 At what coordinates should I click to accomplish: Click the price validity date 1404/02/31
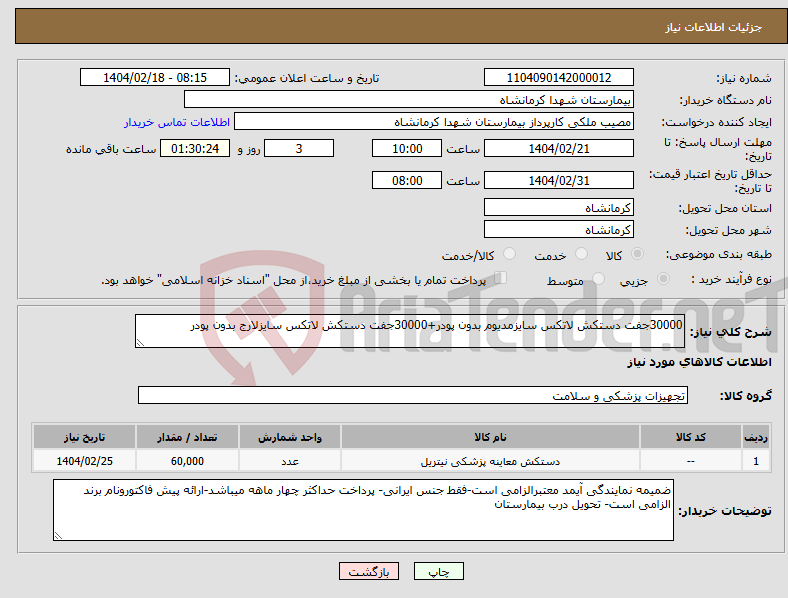click(558, 180)
